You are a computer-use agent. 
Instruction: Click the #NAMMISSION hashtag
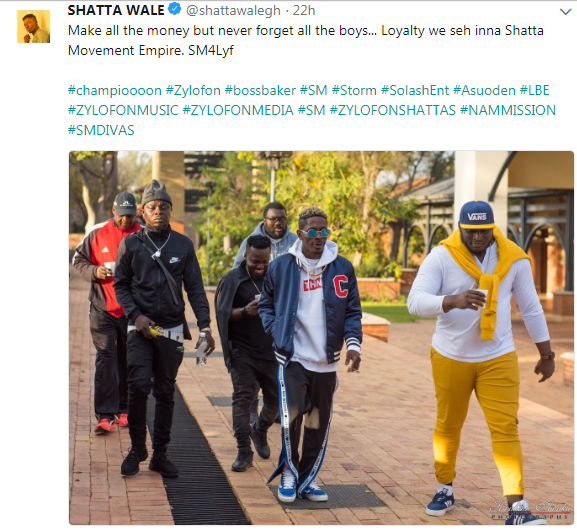(508, 110)
